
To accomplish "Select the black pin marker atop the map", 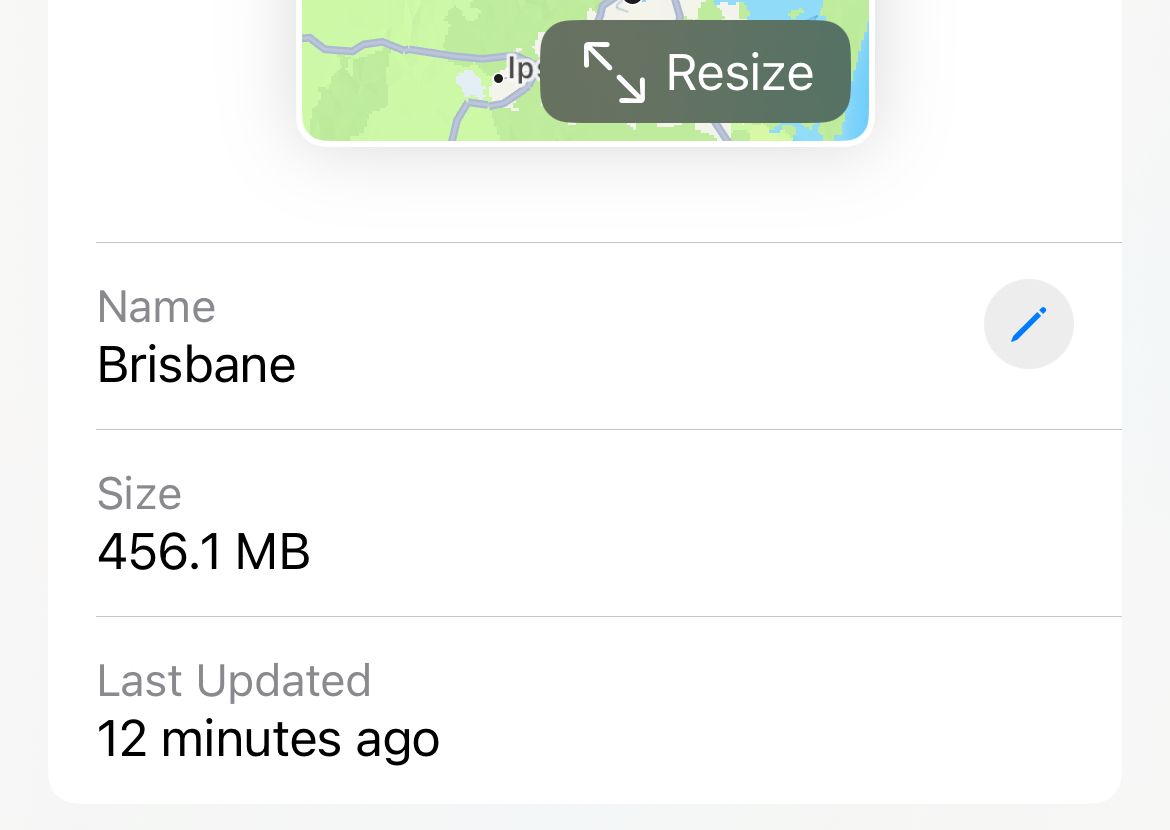I will (632, 5).
